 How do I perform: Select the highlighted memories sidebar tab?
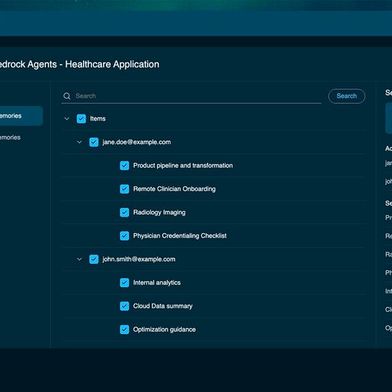20,116
